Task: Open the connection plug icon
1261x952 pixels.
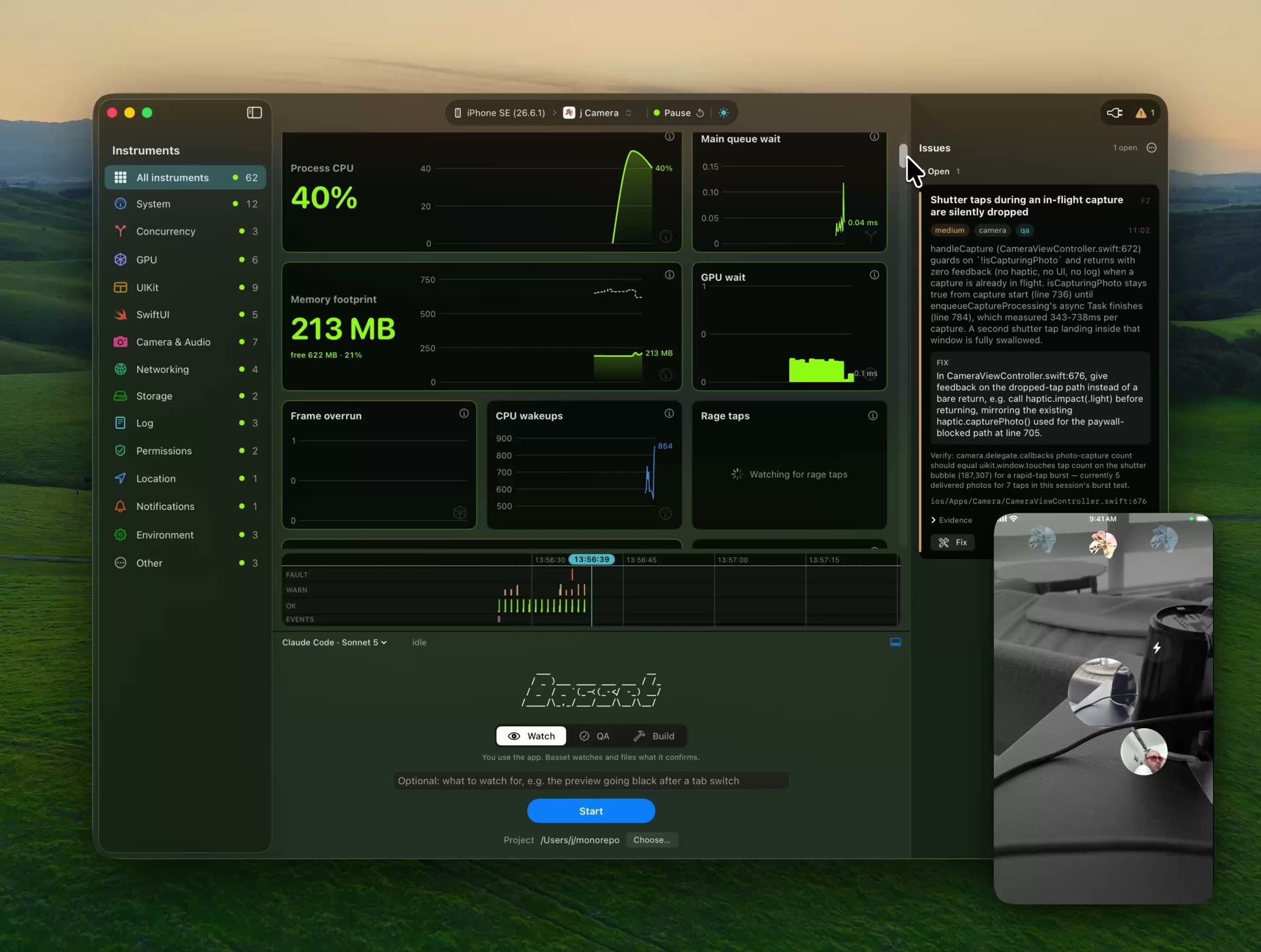Action: point(1115,113)
